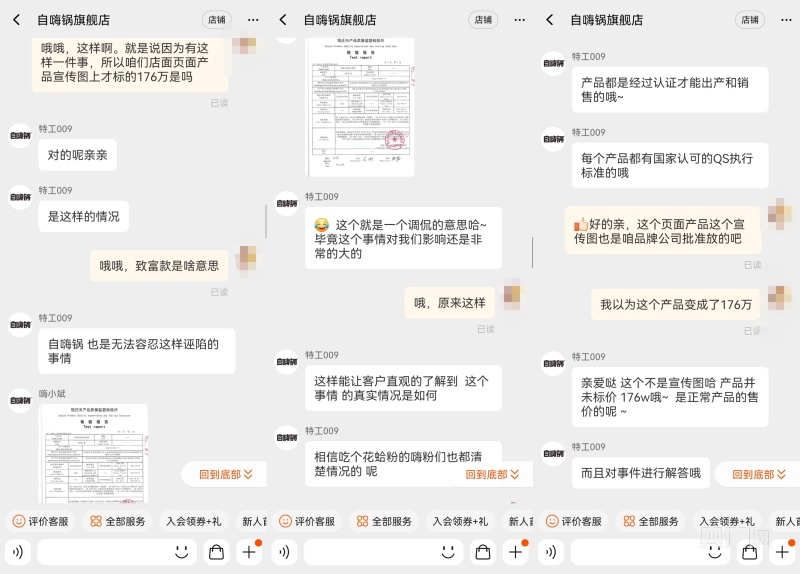Tap message 哦哦，这样啊。就是说因为有这样一件事
The image size is (800, 574).
click(x=130, y=63)
